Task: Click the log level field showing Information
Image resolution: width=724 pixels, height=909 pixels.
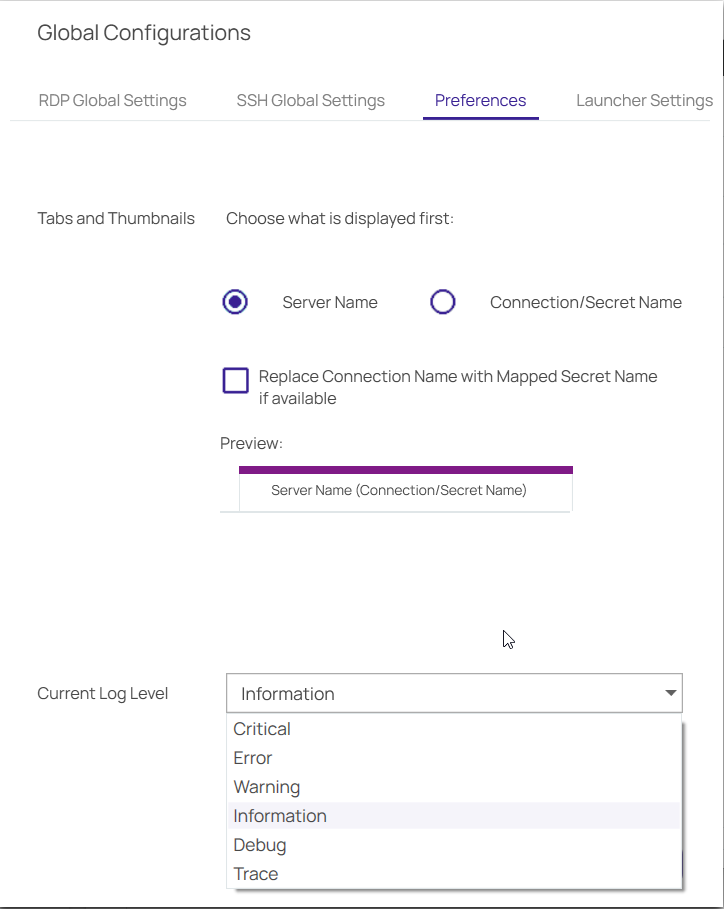Action: coord(440,693)
